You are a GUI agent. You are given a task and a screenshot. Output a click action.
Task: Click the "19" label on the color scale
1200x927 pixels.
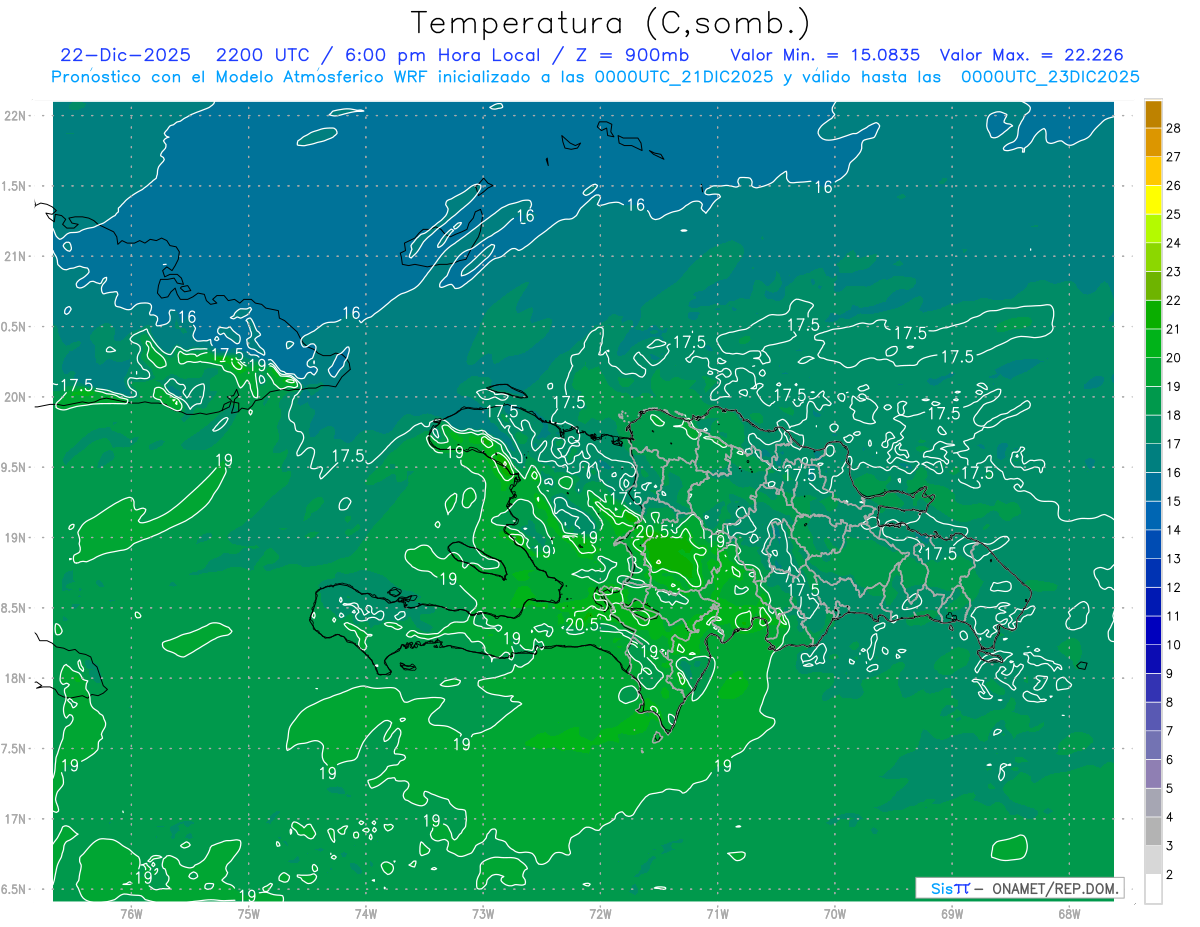tap(1174, 386)
